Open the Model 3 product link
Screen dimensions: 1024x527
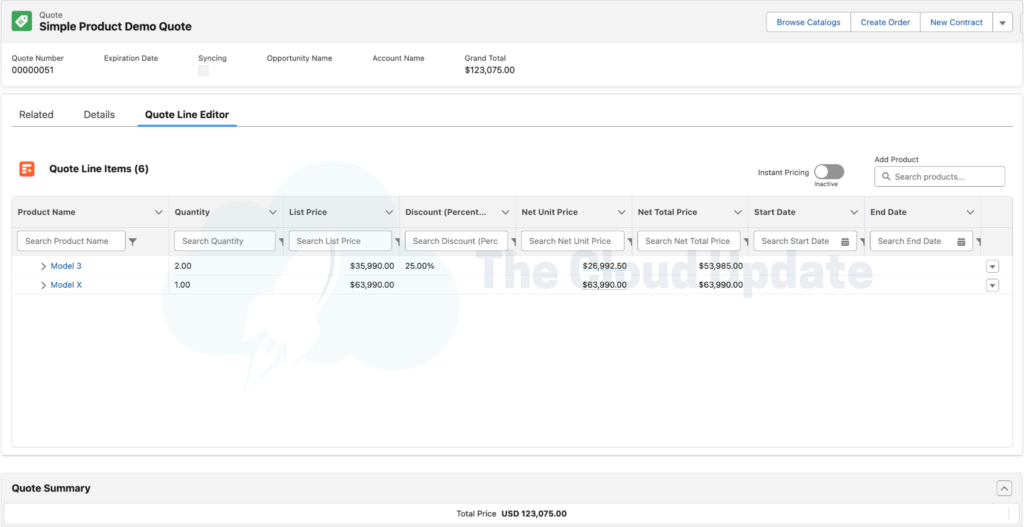point(66,266)
